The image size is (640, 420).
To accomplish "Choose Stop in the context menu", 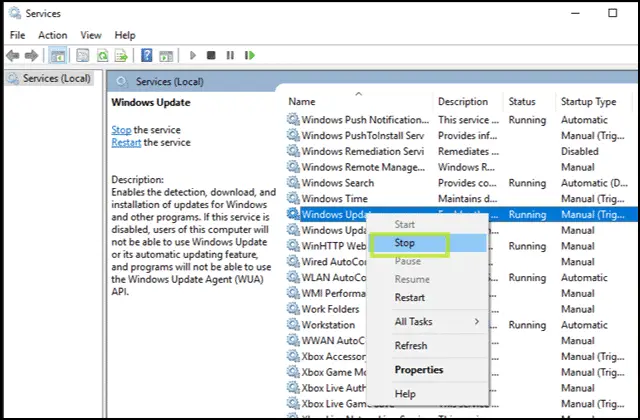I will click(428, 243).
